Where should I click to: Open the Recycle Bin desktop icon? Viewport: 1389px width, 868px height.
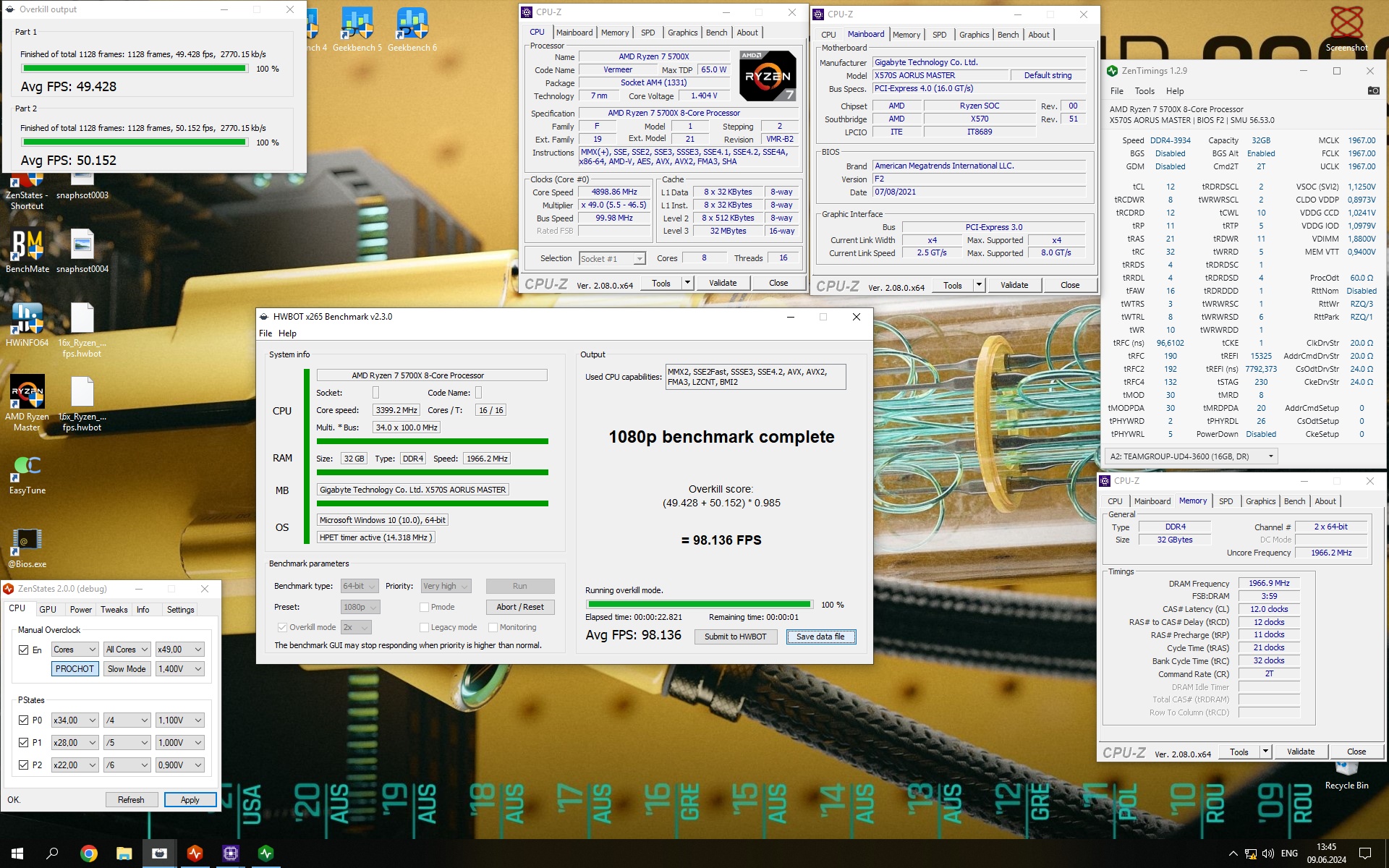pyautogui.click(x=1346, y=777)
